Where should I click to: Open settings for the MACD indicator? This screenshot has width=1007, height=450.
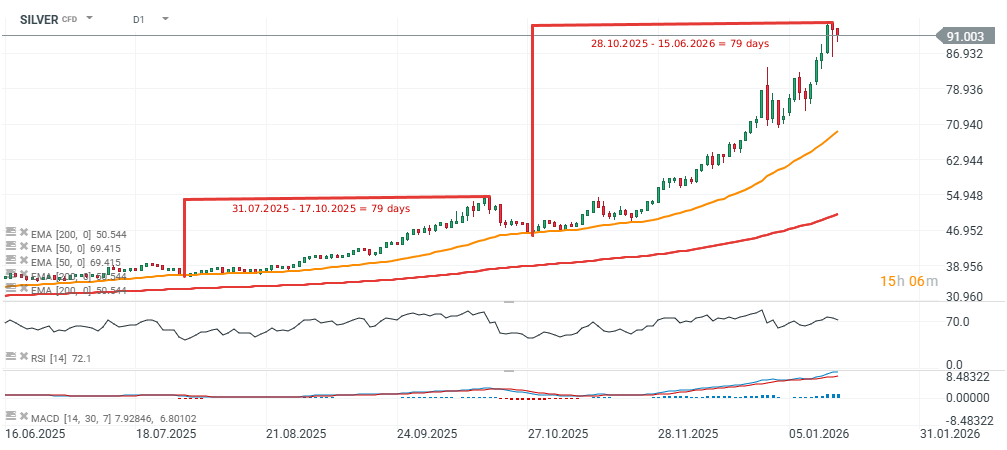9,415
